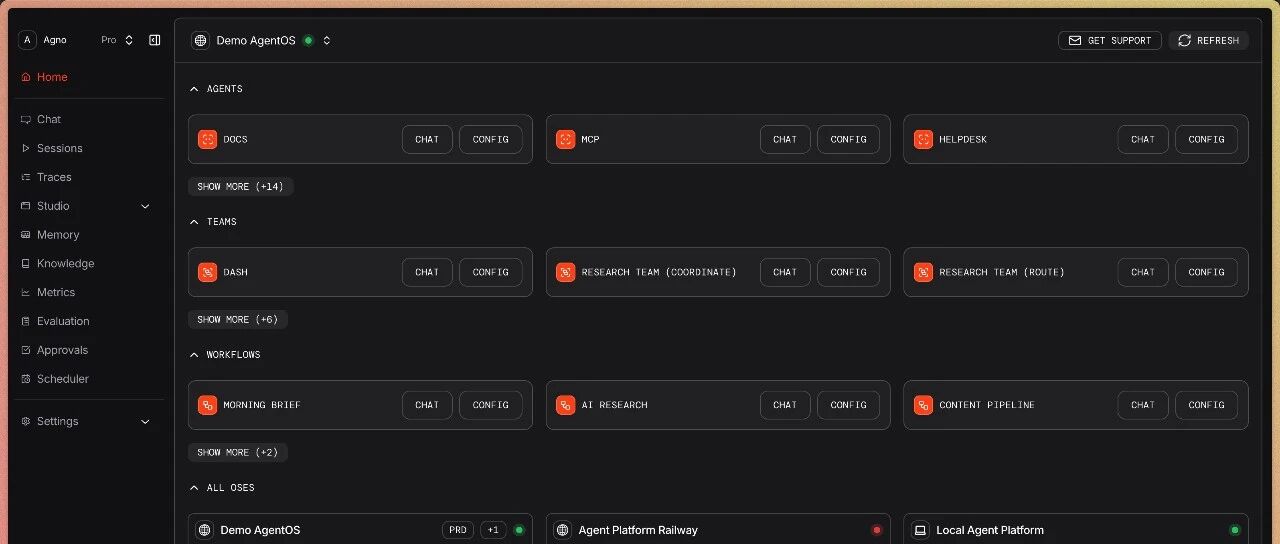Click the +1 tag on Demo AgentOS card
The width and height of the screenshot is (1280, 544).
click(x=493, y=530)
